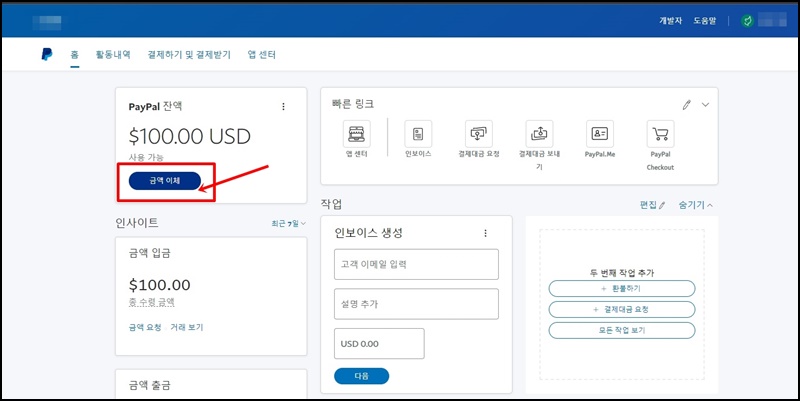Open the 앱 센터 tab

(262, 55)
